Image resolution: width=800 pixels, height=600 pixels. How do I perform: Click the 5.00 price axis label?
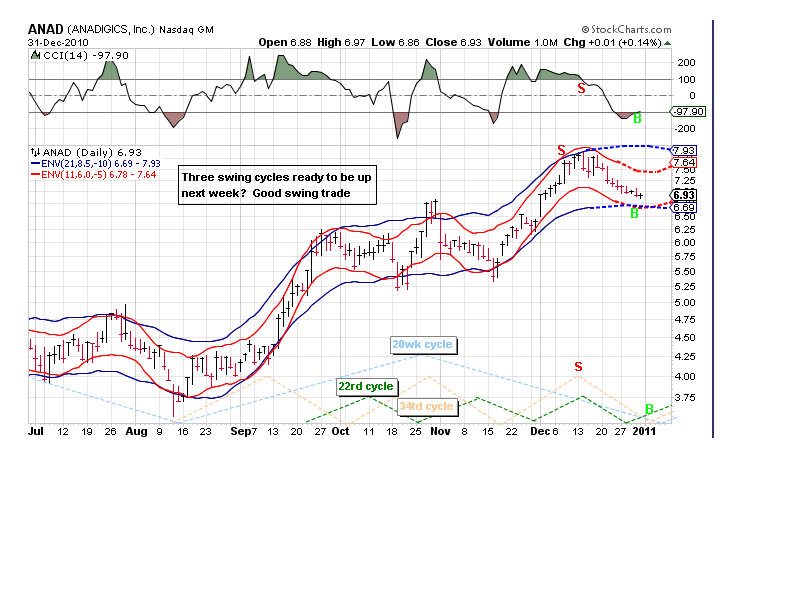point(685,303)
